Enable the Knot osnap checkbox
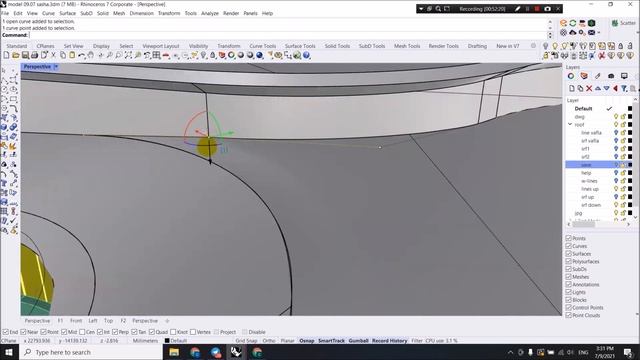This screenshot has width=640, height=360. point(173,332)
